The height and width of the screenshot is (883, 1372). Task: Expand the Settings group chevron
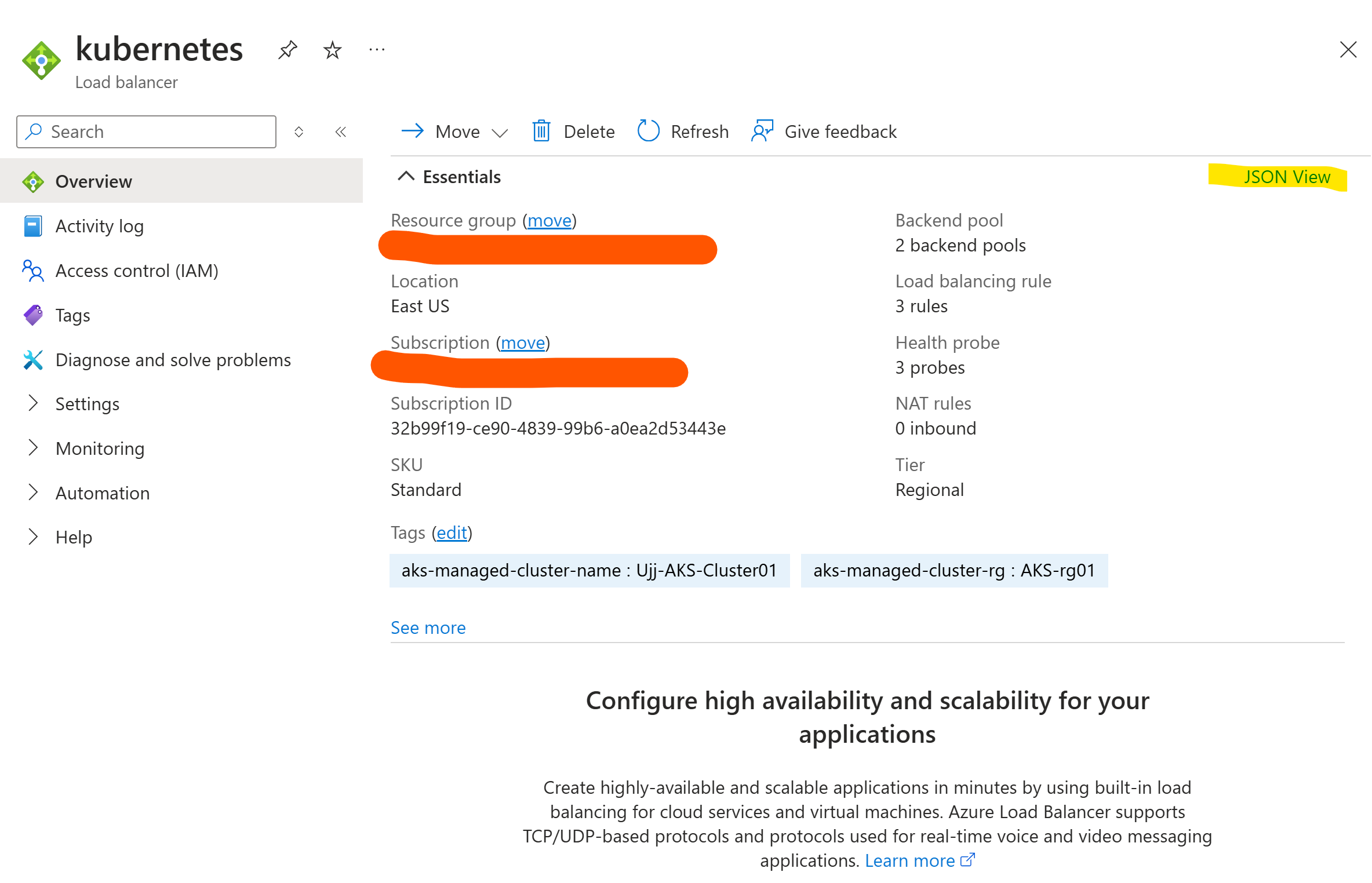point(33,403)
